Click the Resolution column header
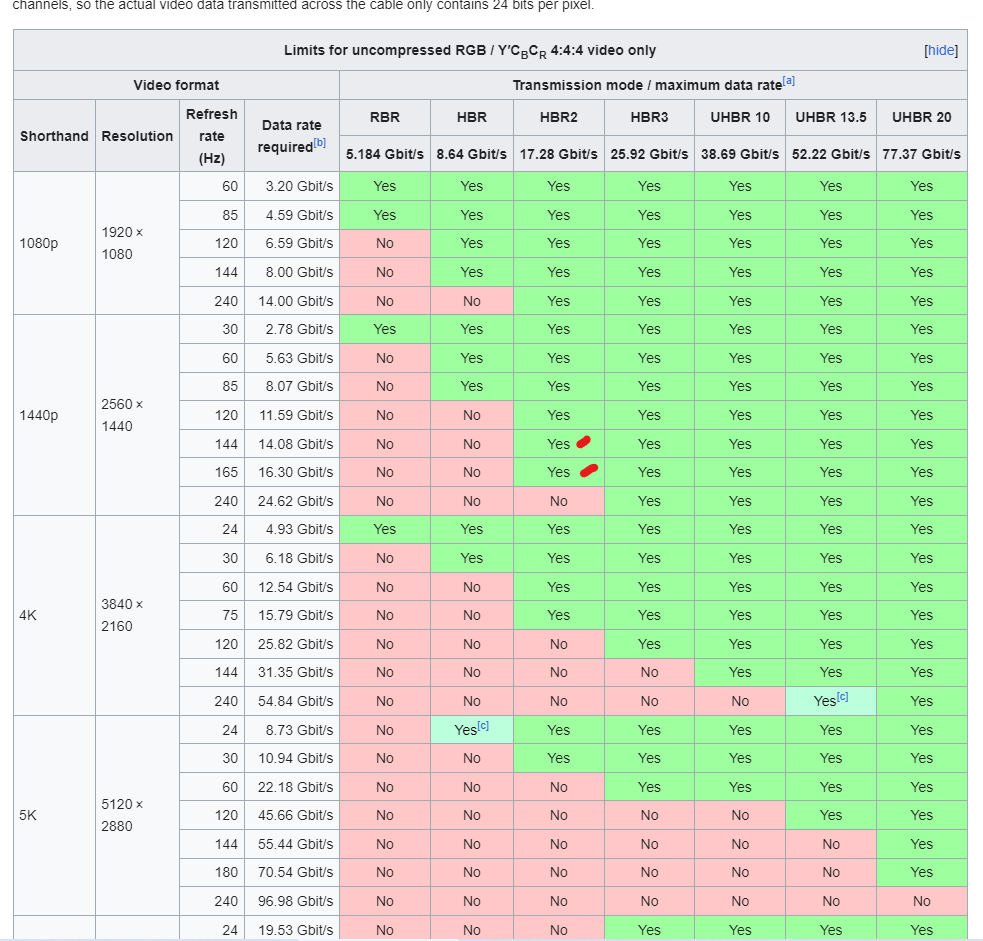 point(137,136)
